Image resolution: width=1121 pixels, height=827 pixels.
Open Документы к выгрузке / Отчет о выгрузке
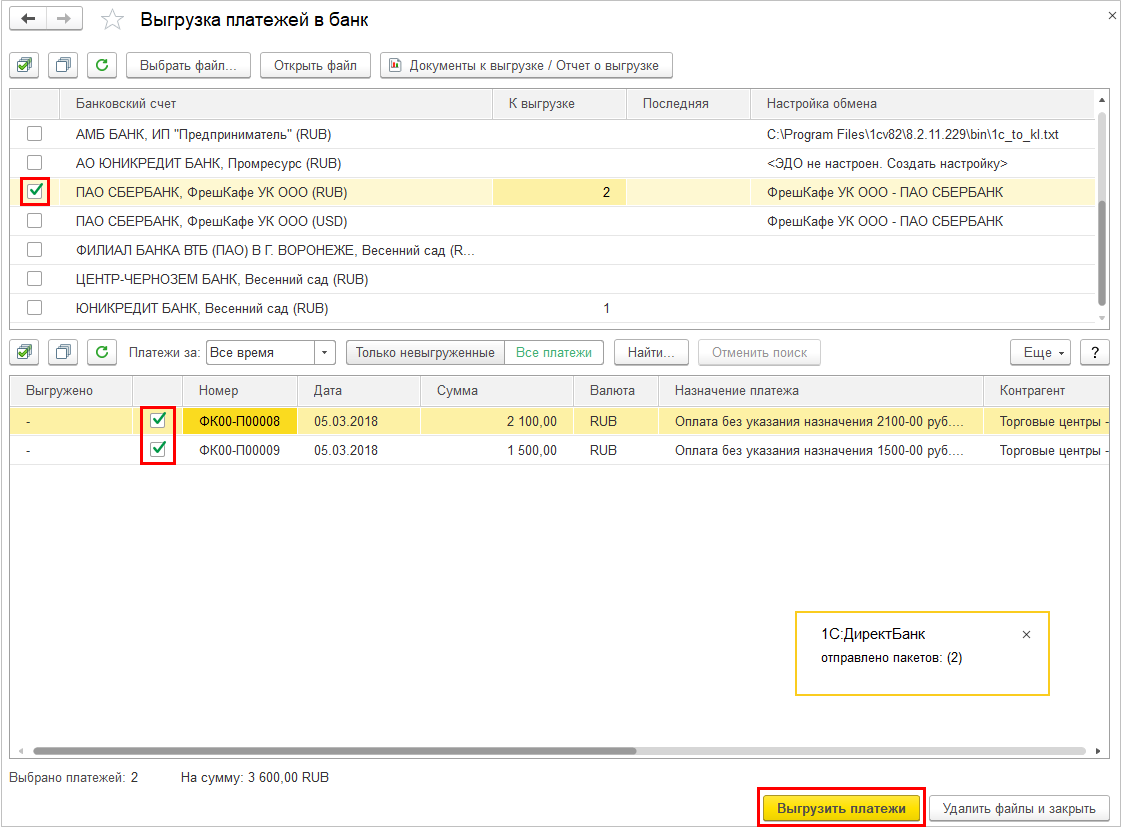pos(526,65)
